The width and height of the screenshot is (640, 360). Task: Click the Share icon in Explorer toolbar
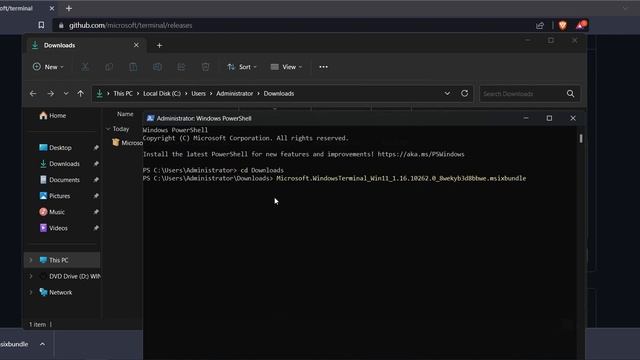pos(181,67)
